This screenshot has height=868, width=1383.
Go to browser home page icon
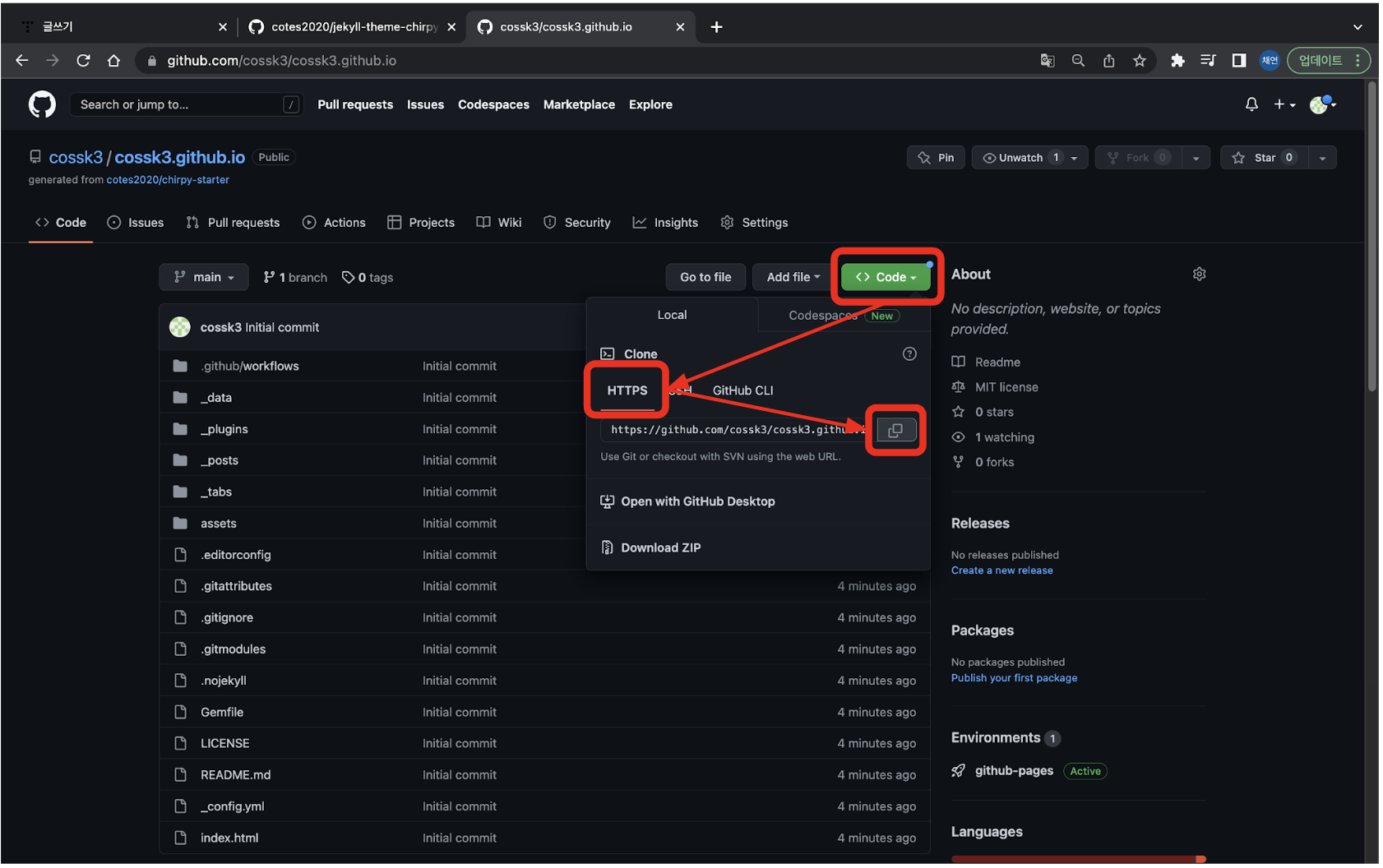click(113, 60)
